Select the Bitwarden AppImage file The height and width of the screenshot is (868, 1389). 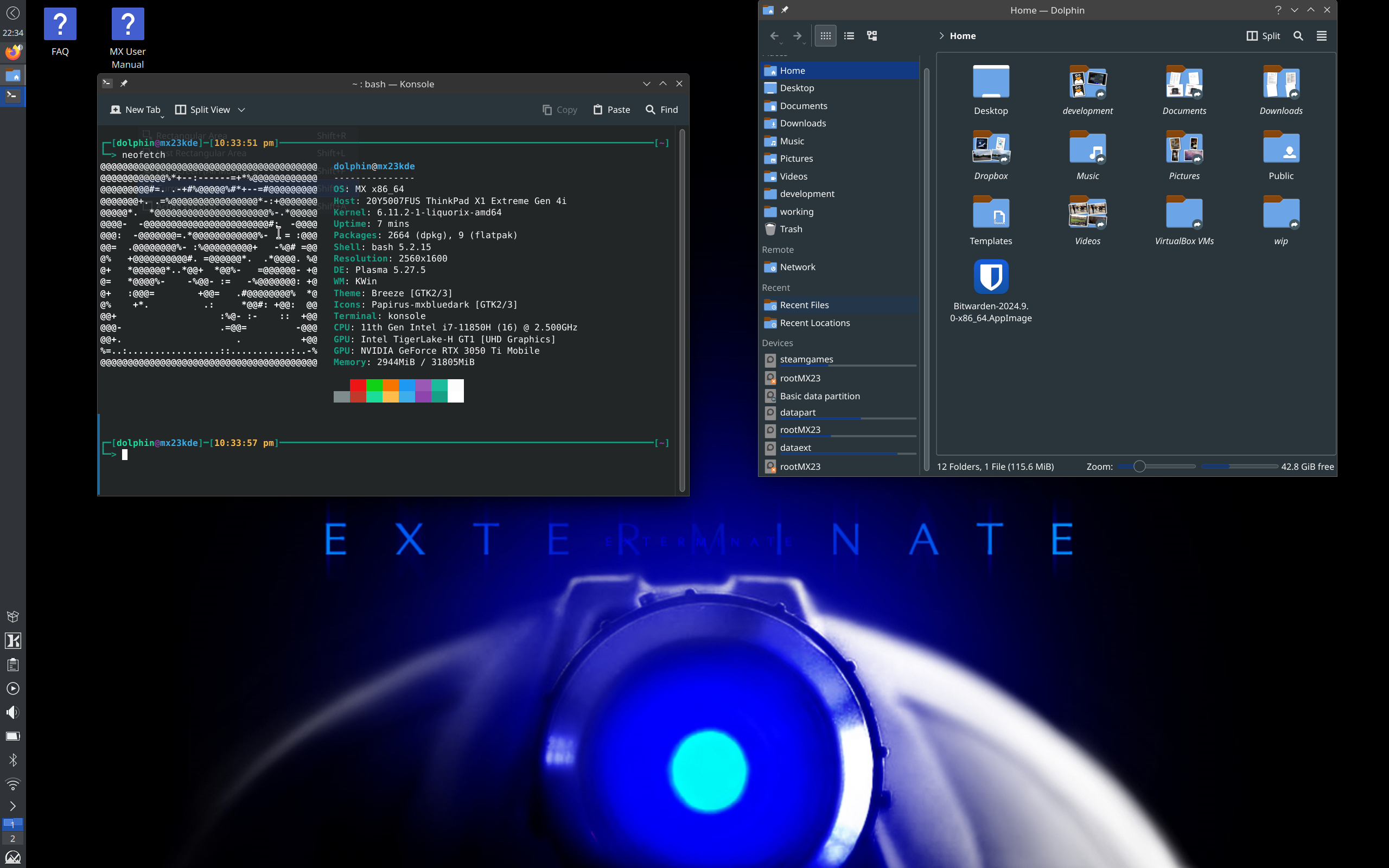[991, 292]
